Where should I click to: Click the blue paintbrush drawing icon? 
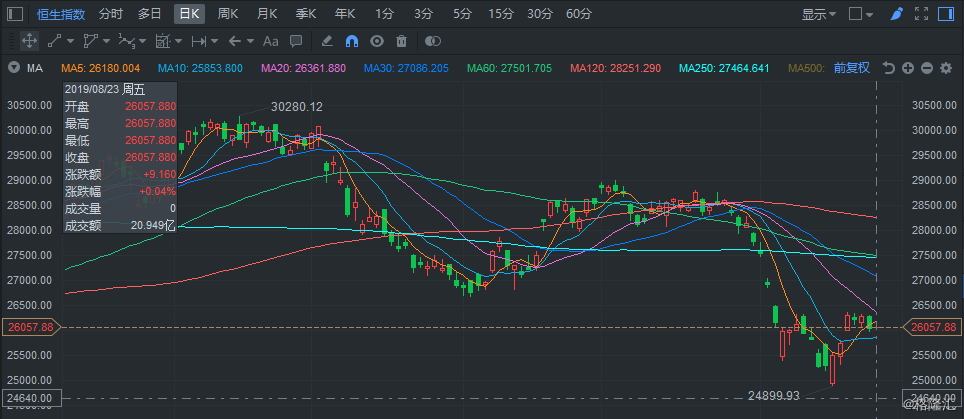896,14
